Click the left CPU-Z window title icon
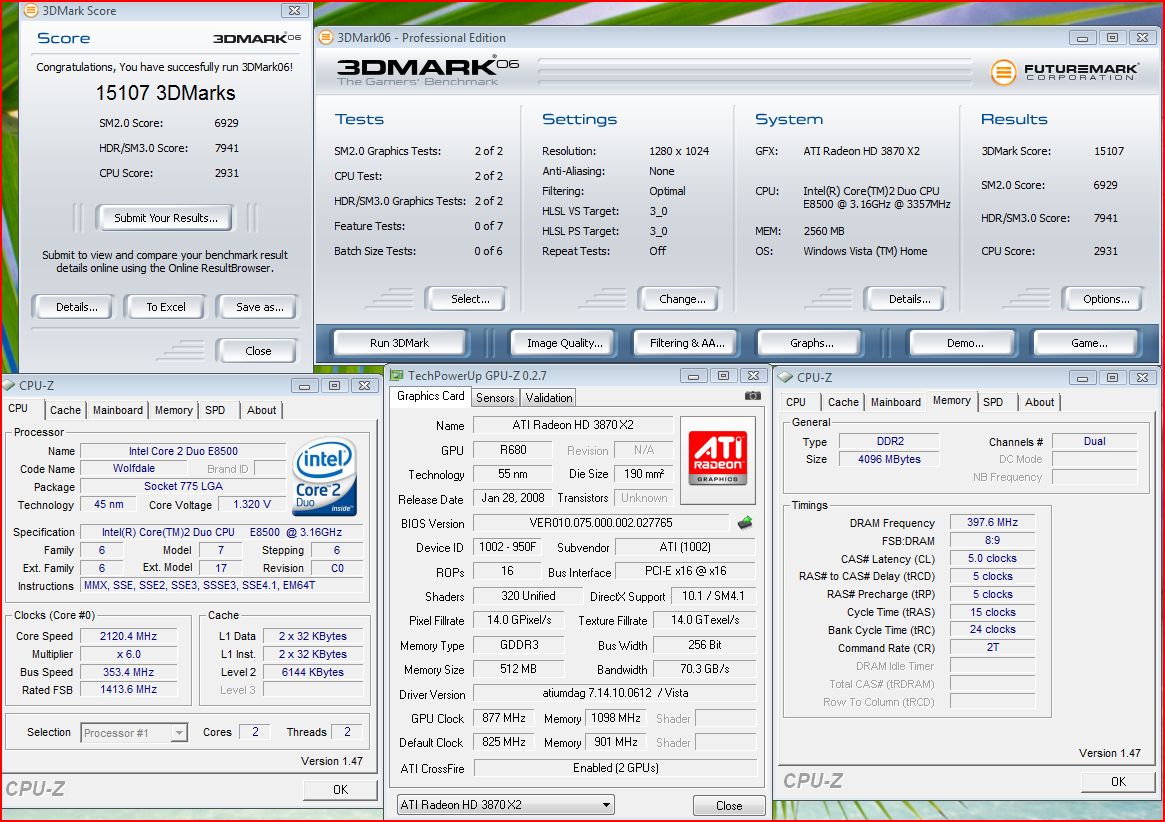The height and width of the screenshot is (822, 1165). [9, 385]
